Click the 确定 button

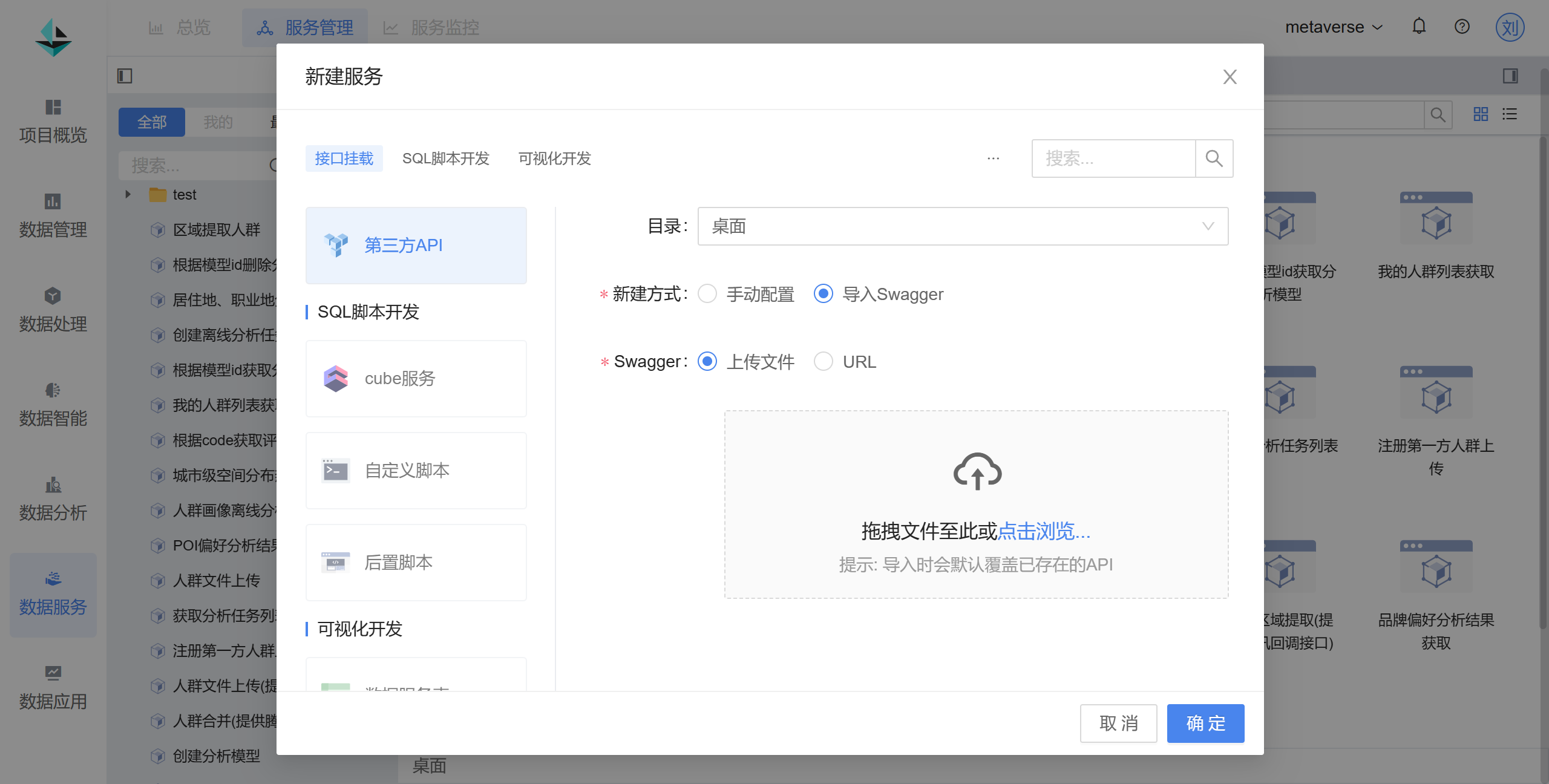tap(1205, 724)
